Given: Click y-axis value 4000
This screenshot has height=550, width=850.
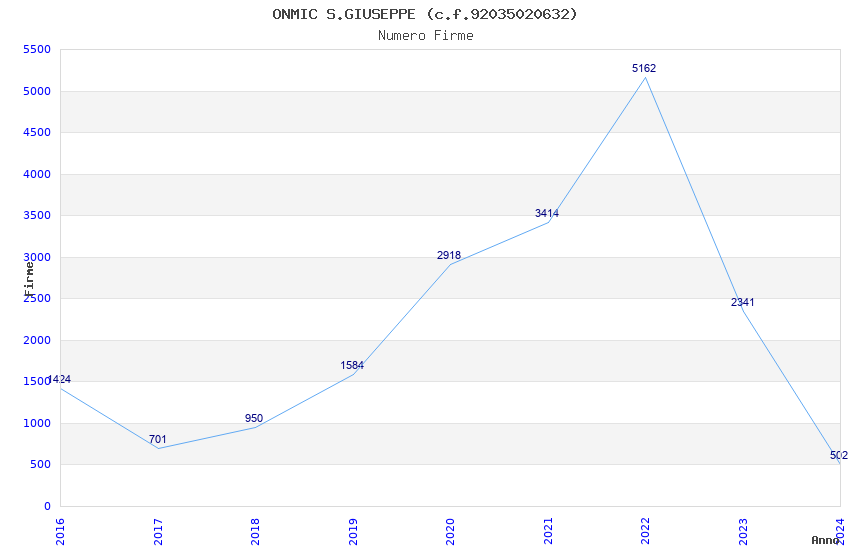Looking at the screenshot, I should pyautogui.click(x=37, y=174).
